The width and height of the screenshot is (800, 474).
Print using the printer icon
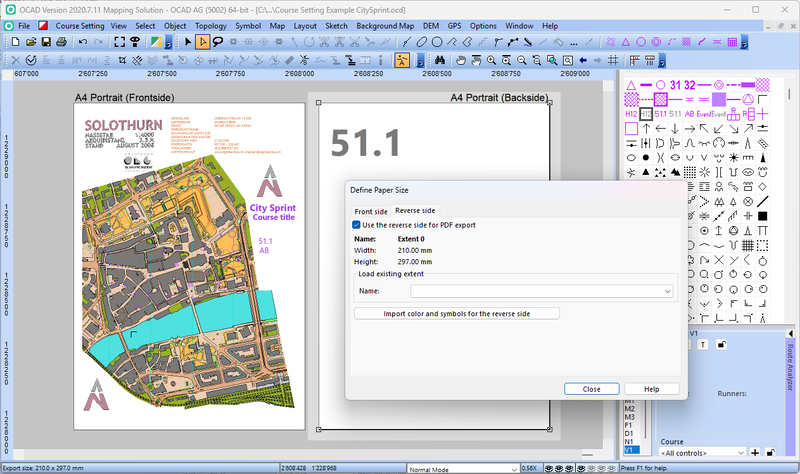[x=61, y=42]
